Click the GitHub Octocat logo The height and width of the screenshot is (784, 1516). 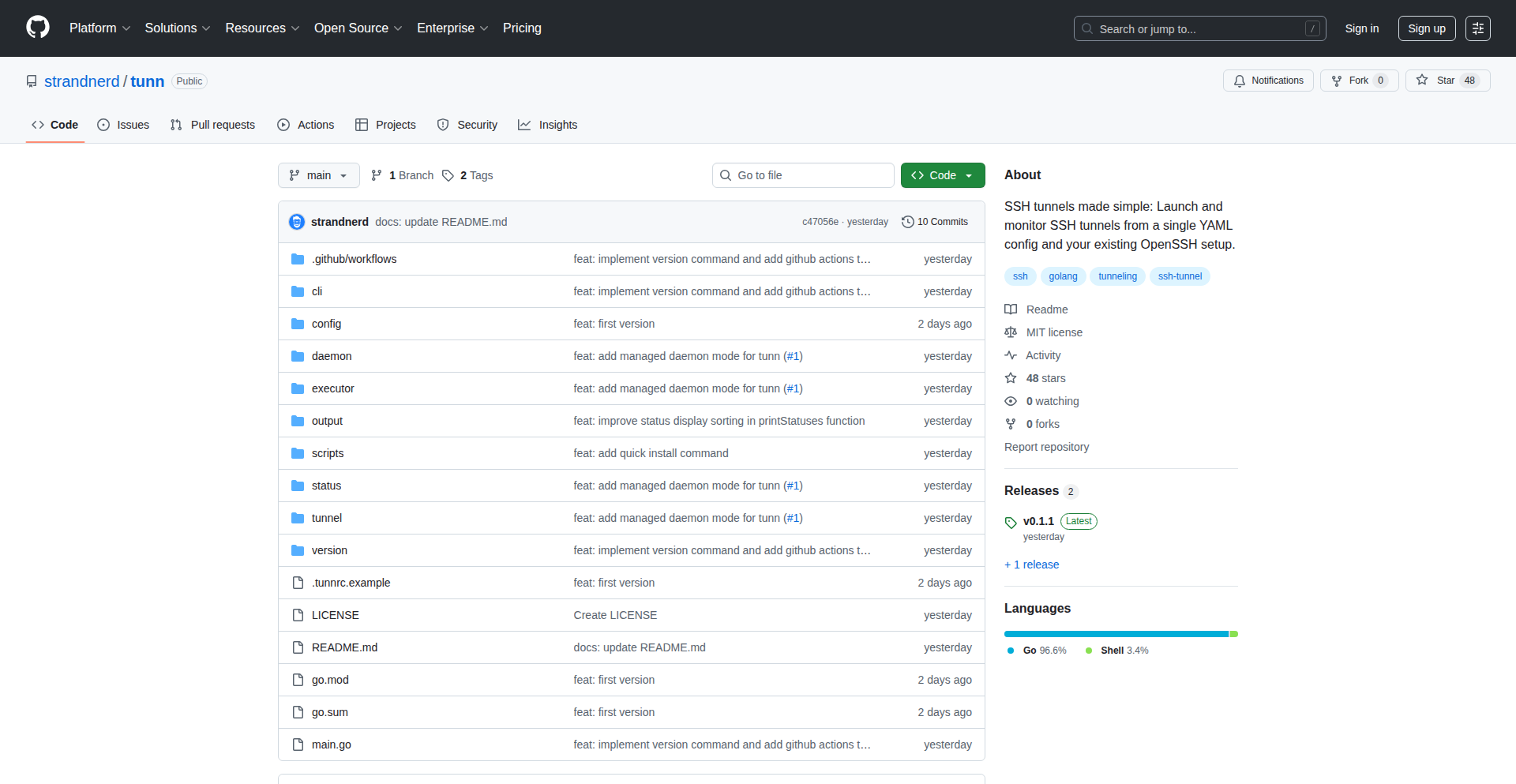point(38,28)
